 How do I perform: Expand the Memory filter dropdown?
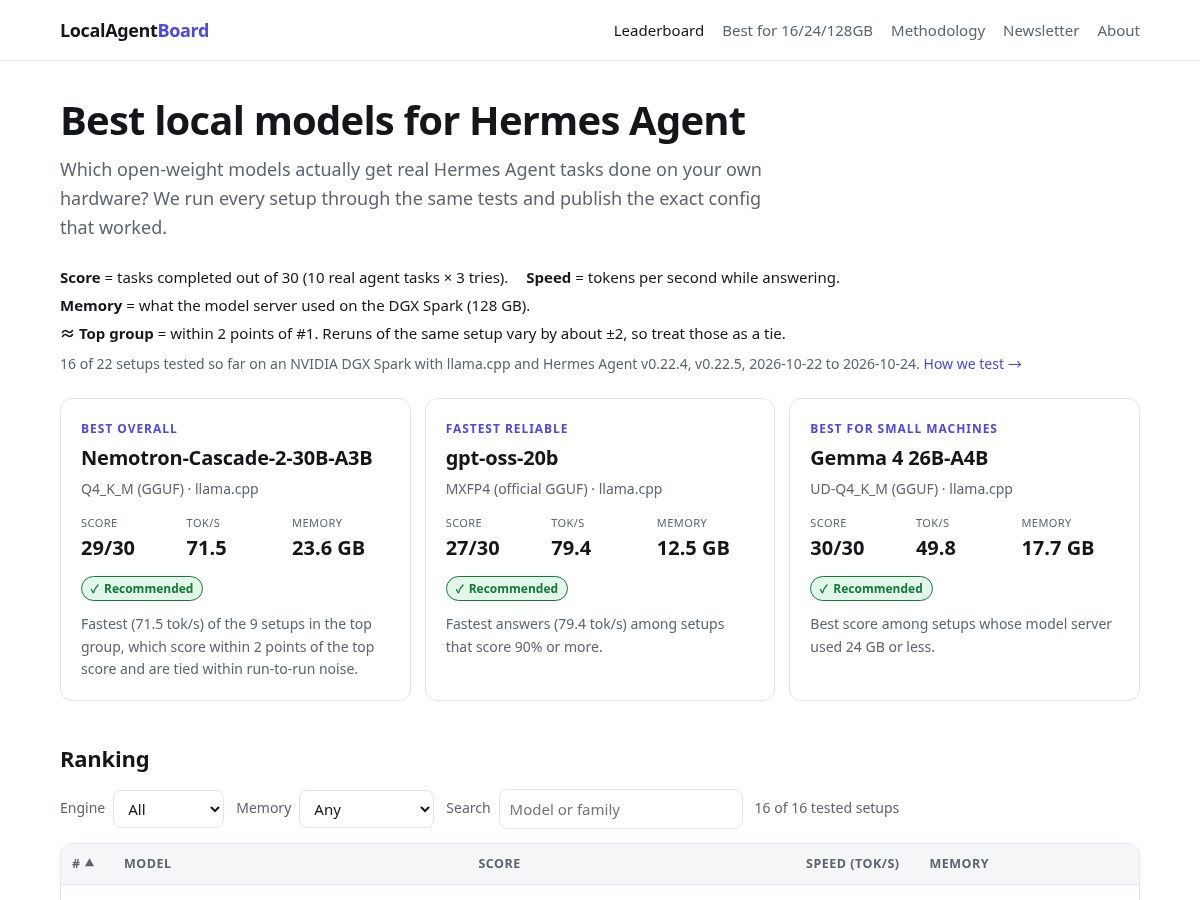click(x=366, y=809)
